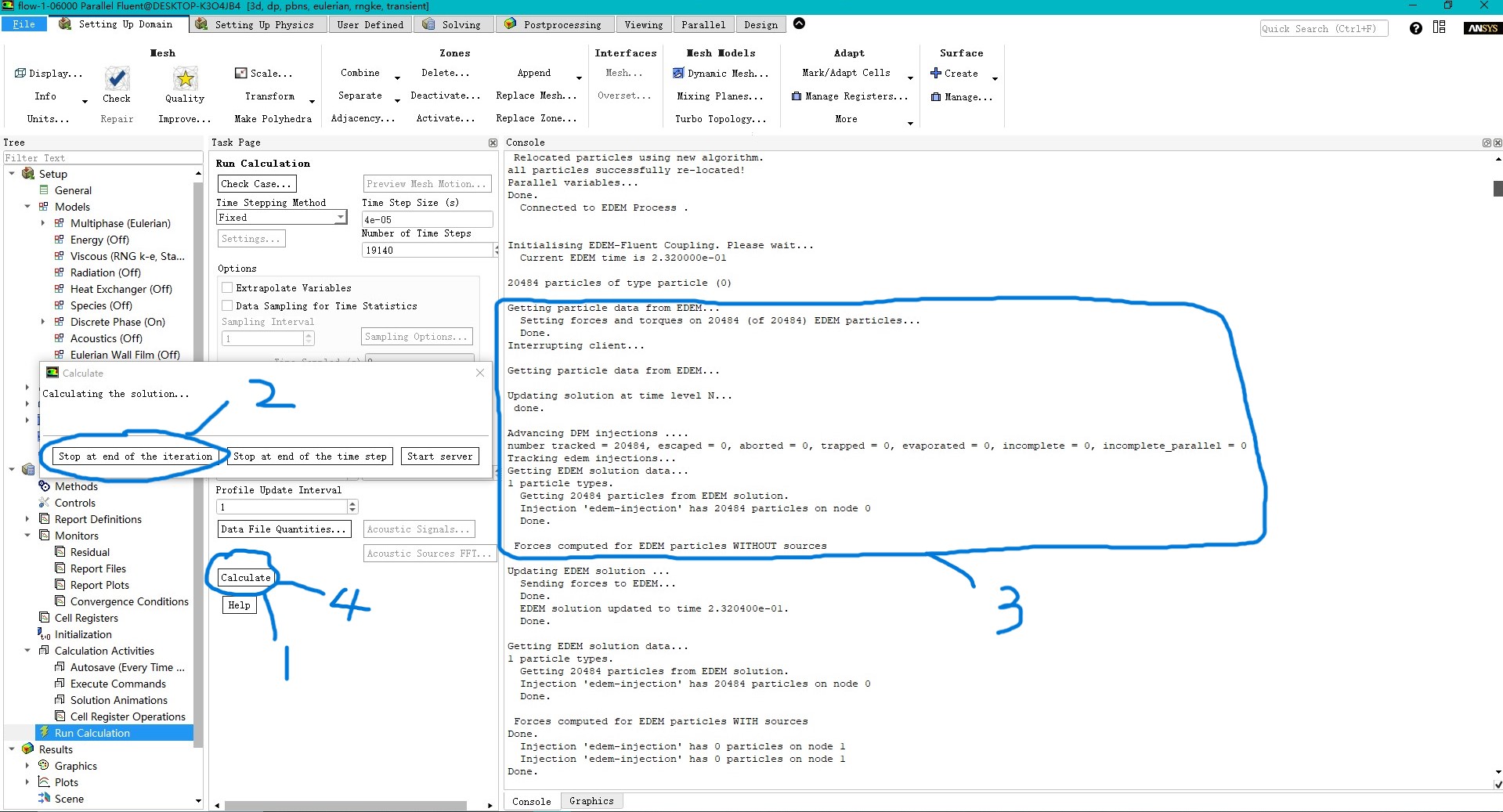The image size is (1503, 812).
Task: Open Data File Quantities dialog
Action: [284, 529]
